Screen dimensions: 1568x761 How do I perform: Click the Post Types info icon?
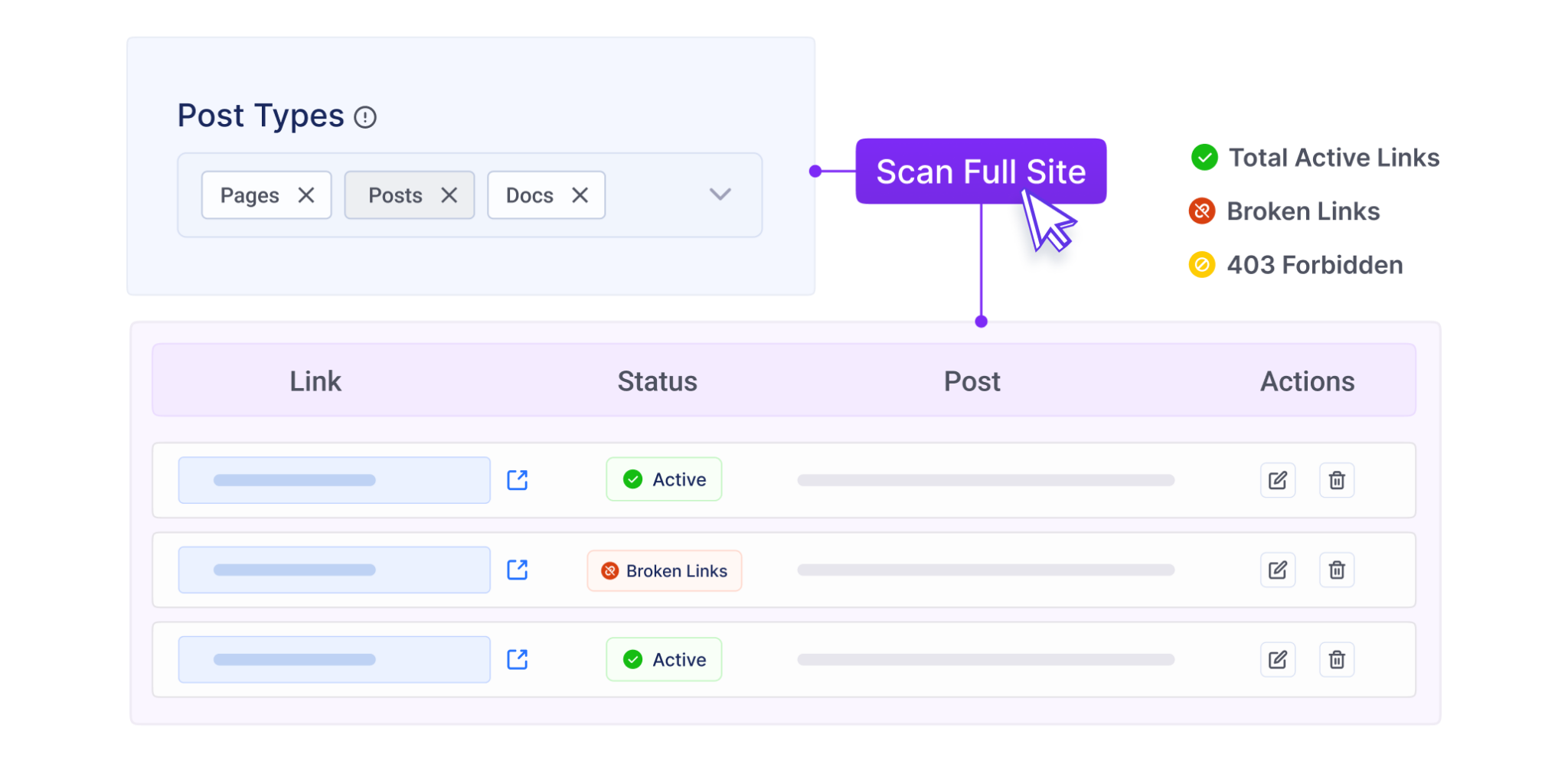pyautogui.click(x=367, y=116)
